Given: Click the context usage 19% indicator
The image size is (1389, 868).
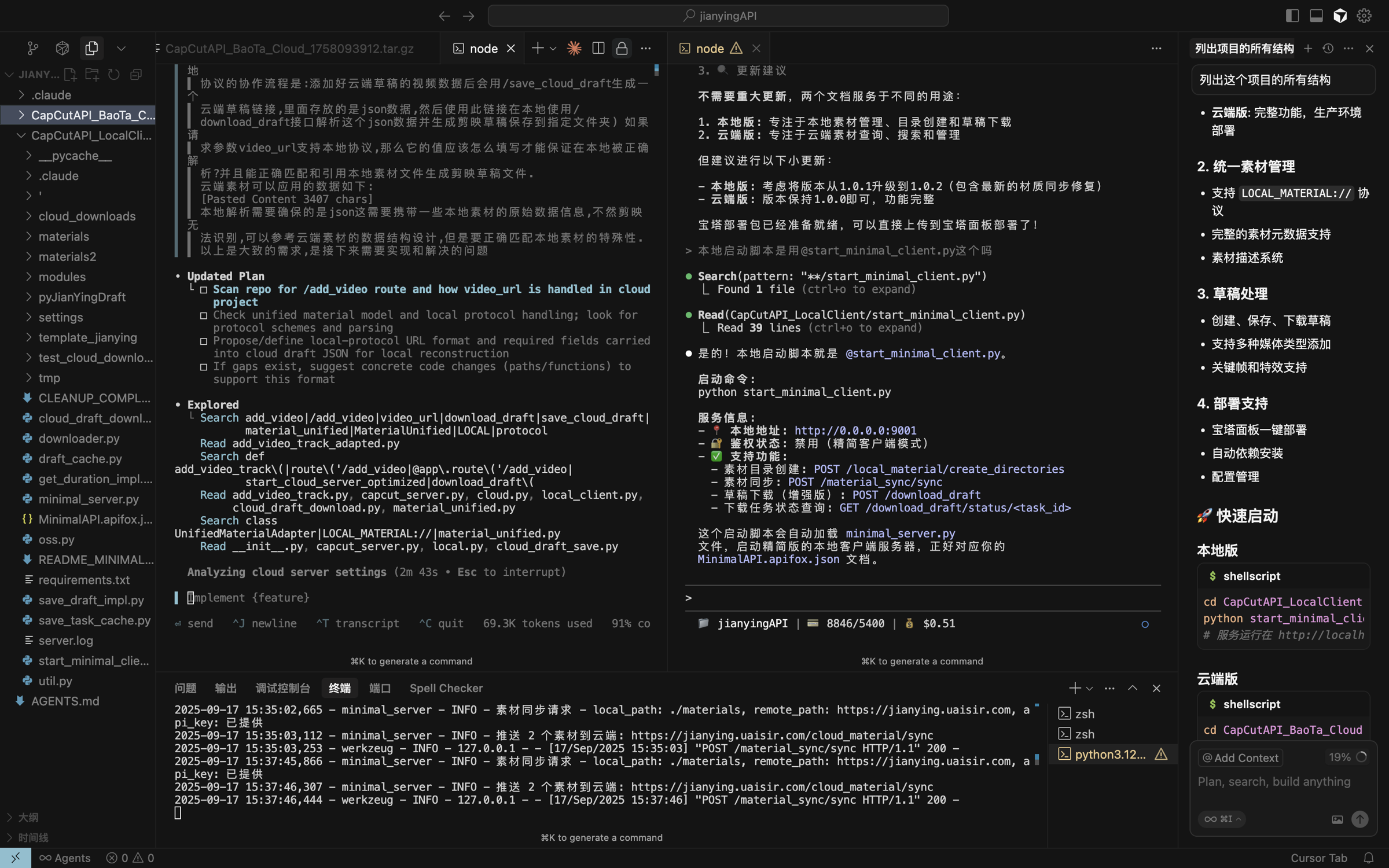Looking at the screenshot, I should click(x=1347, y=757).
